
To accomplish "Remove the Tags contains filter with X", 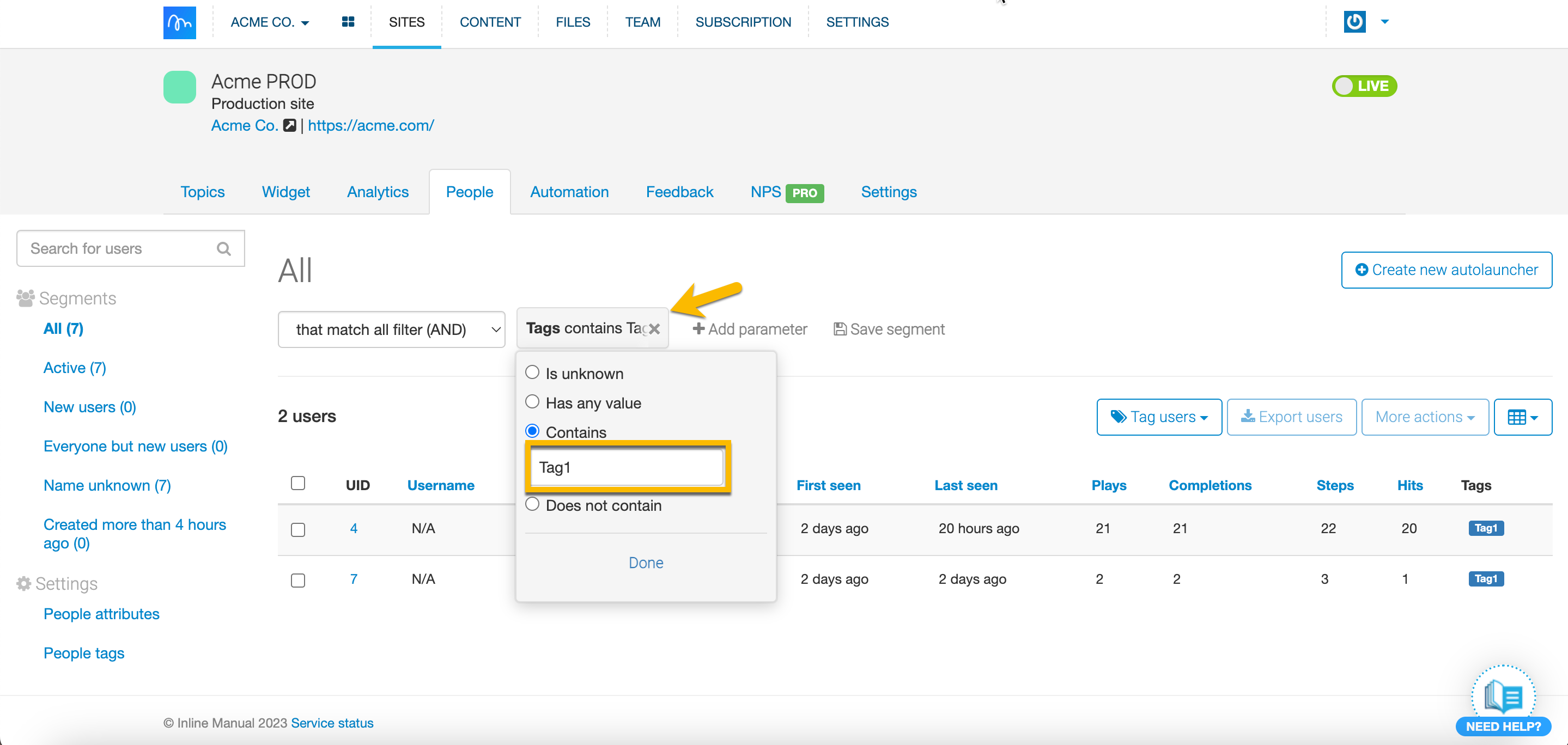I will [654, 329].
